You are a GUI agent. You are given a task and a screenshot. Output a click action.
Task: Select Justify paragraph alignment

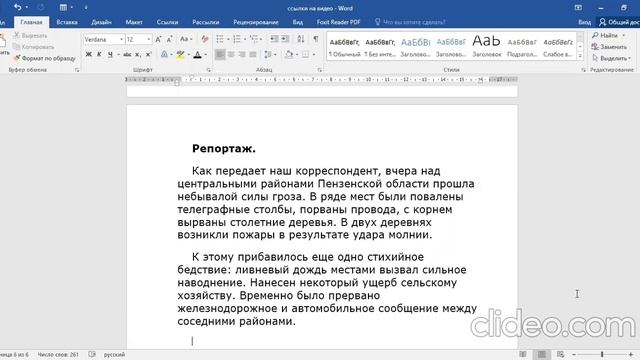pyautogui.click(x=253, y=54)
